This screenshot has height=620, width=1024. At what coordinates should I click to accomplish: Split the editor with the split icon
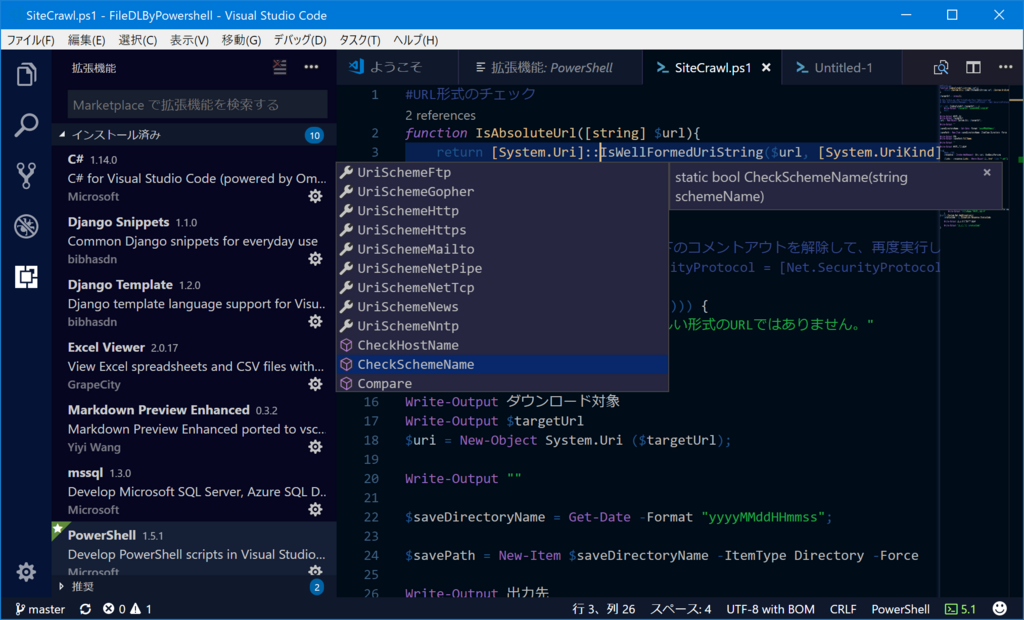973,67
